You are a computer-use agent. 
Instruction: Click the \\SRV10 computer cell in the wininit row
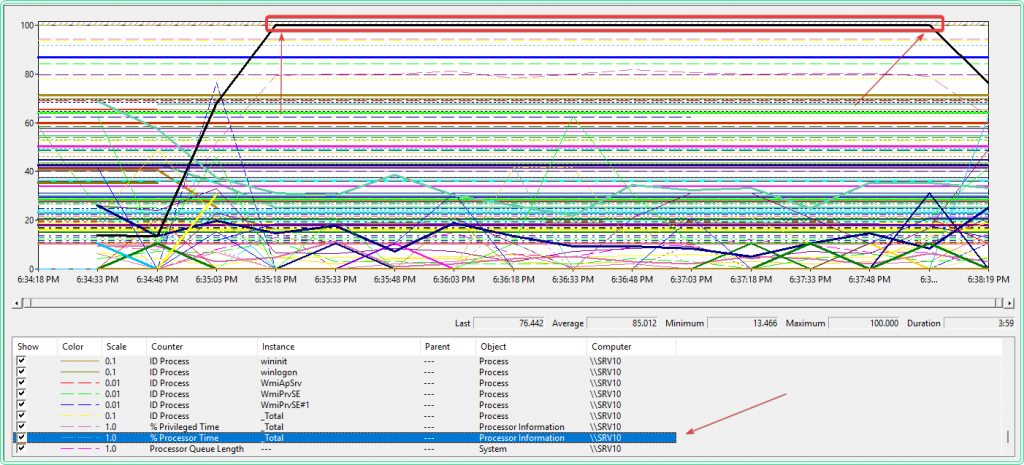click(605, 361)
